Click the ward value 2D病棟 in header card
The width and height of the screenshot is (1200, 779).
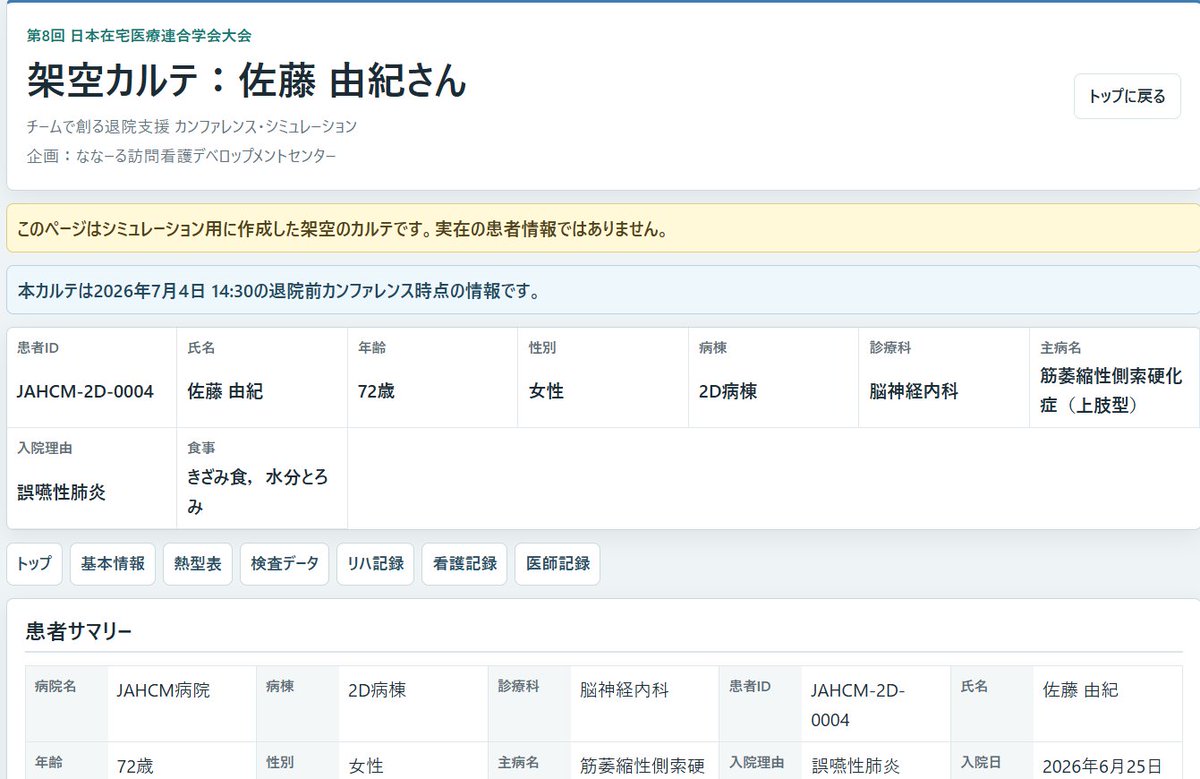(x=728, y=392)
